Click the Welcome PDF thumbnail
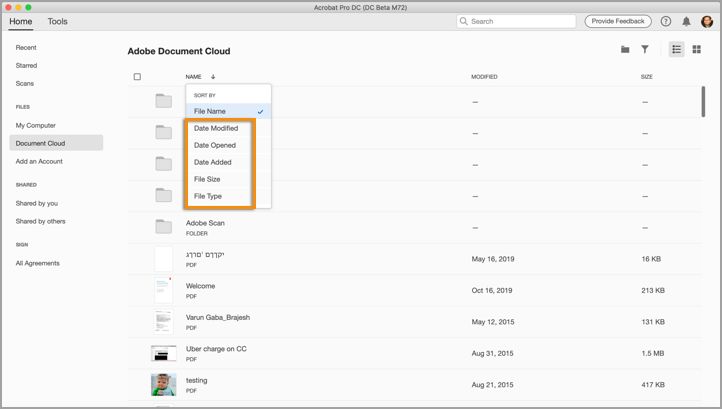Viewport: 722px width, 409px height. [x=163, y=290]
